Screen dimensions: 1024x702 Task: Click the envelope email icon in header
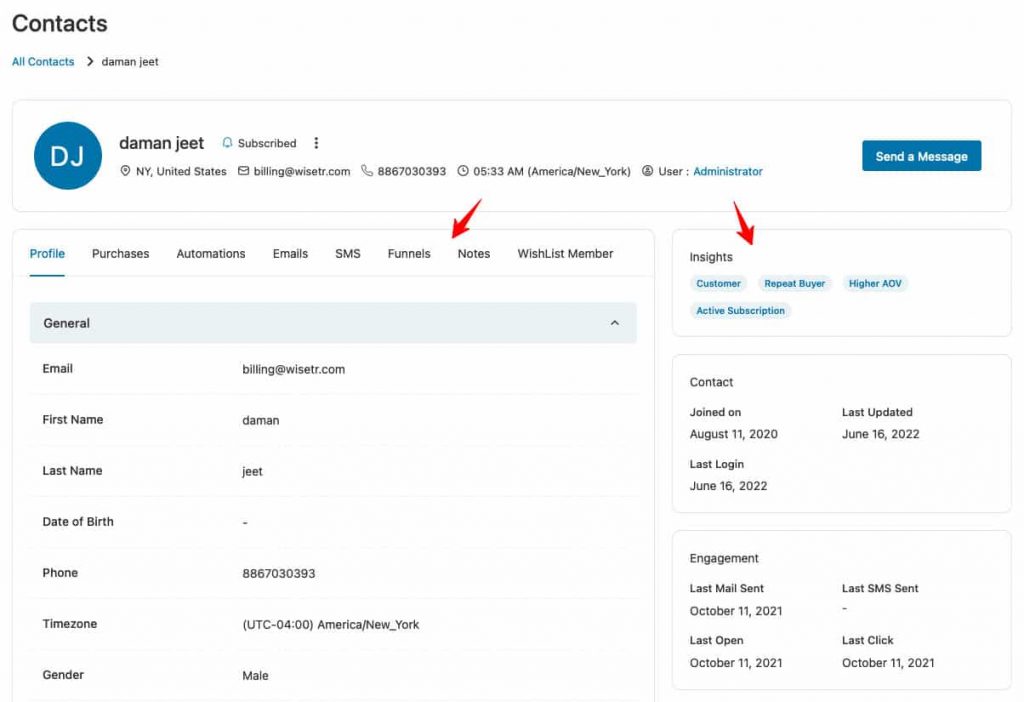pyautogui.click(x=243, y=171)
